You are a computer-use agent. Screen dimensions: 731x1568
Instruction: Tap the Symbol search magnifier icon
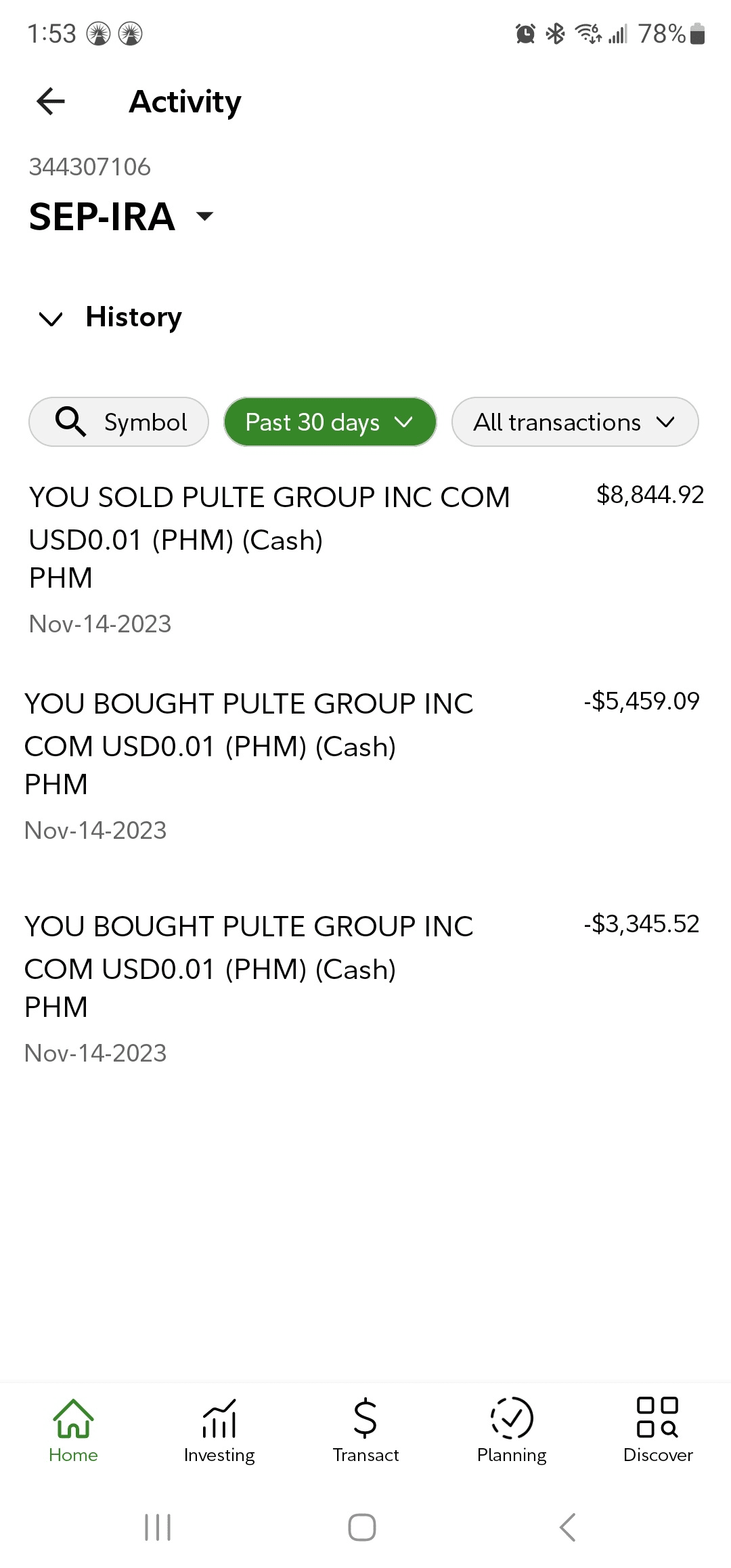click(x=70, y=422)
